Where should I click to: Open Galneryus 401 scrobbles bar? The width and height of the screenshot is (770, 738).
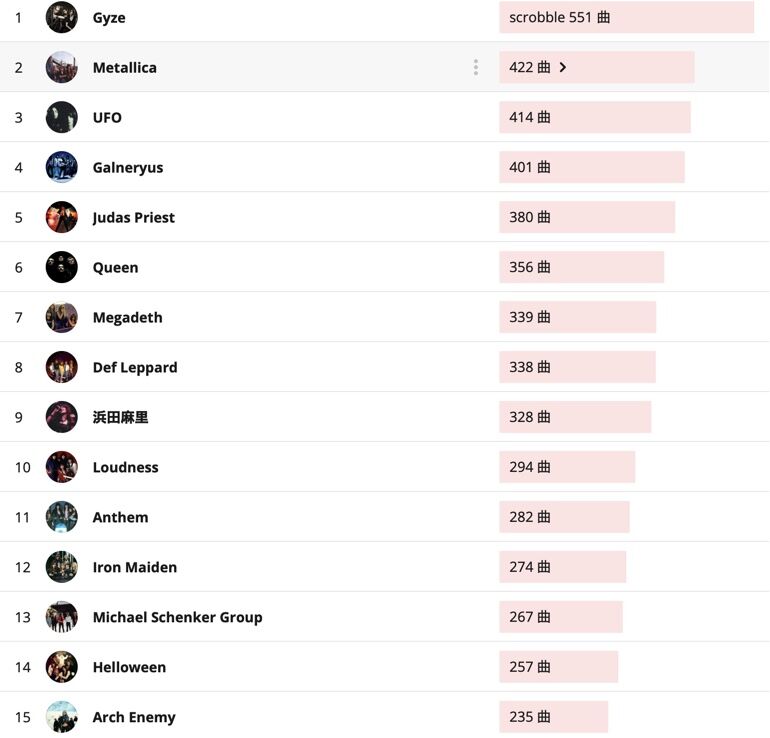(x=592, y=167)
